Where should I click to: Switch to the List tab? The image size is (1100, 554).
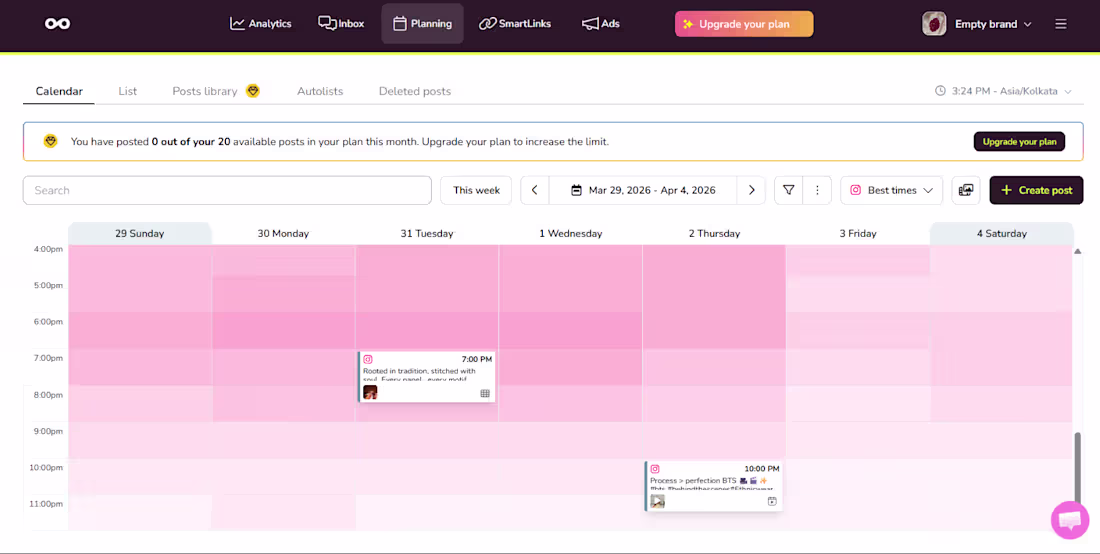[x=128, y=91]
